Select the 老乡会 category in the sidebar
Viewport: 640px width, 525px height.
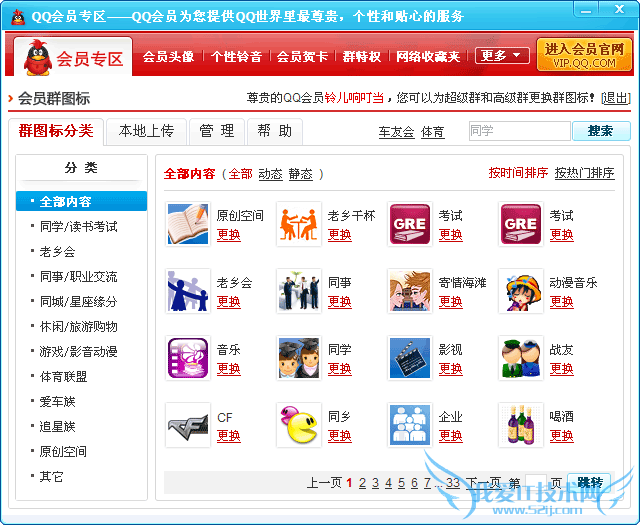[x=57, y=251]
